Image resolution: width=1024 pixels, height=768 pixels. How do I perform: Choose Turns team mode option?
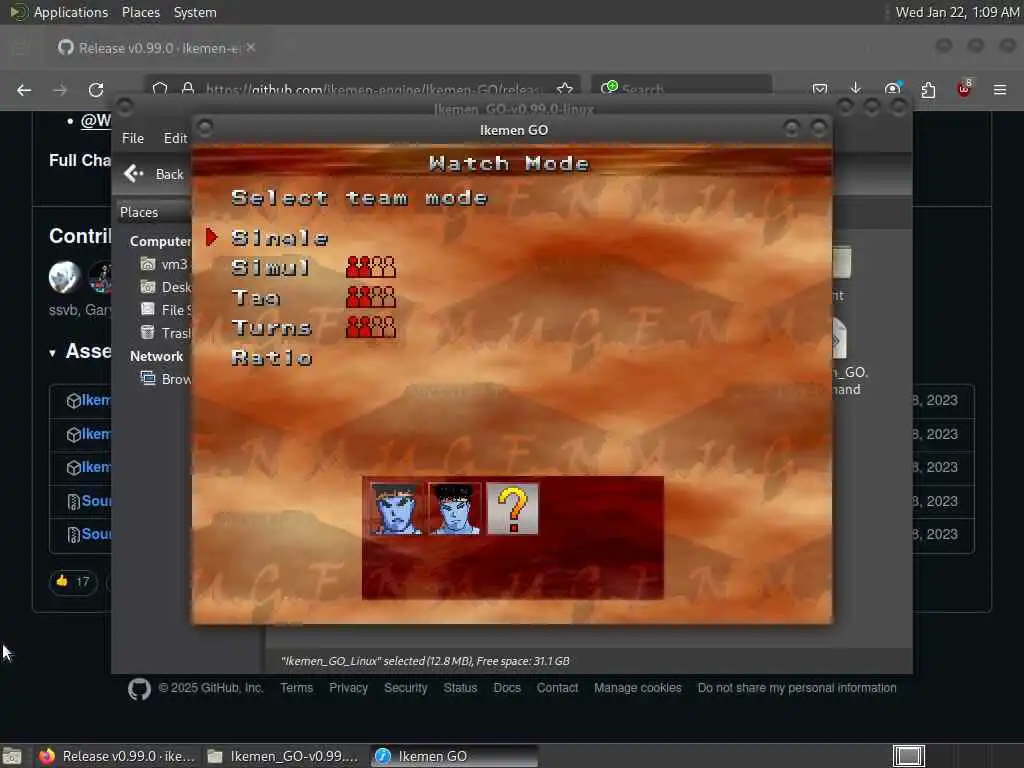tap(272, 327)
